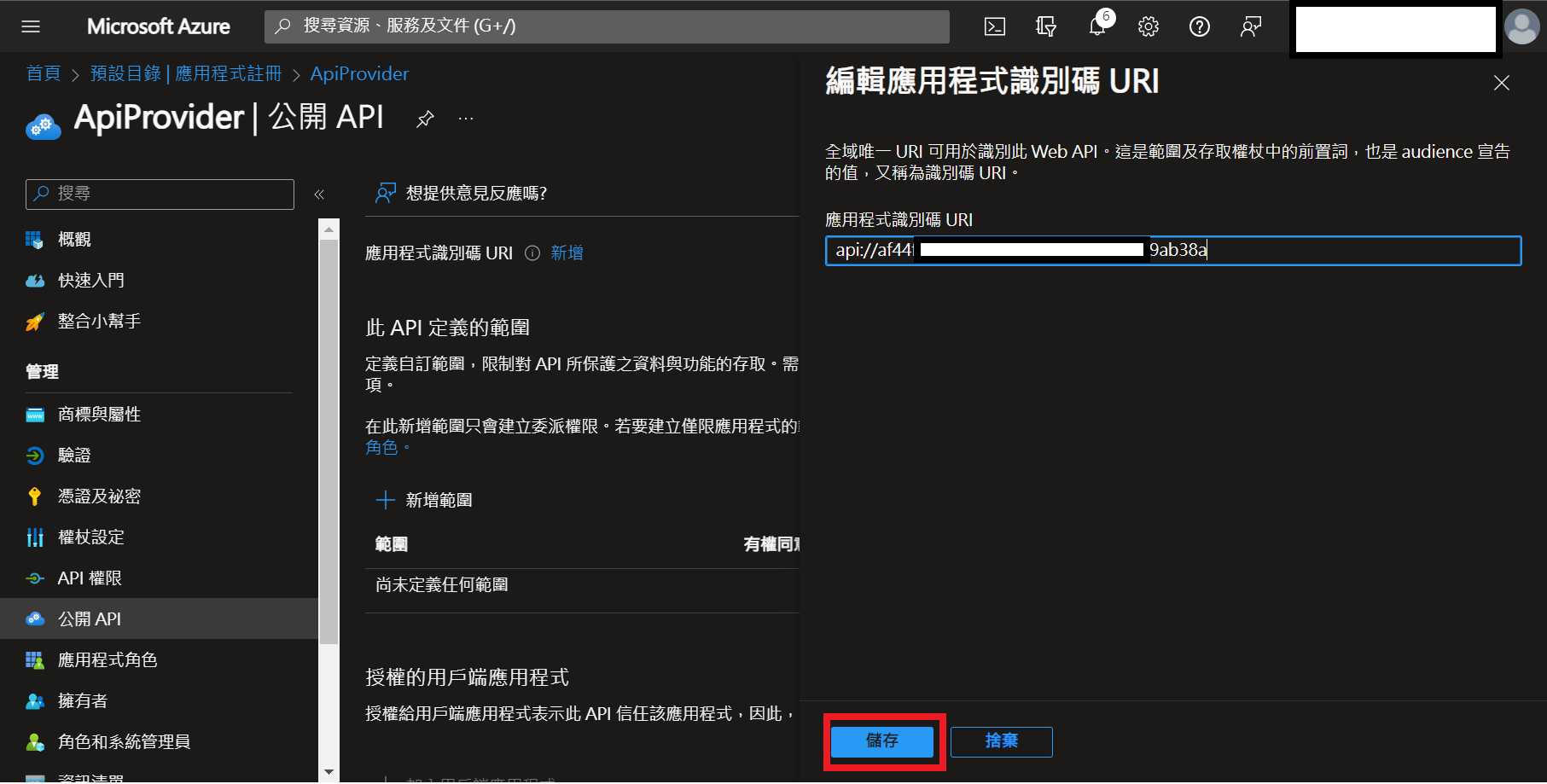Open the portal hamburger menu
The height and width of the screenshot is (784, 1547).
pyautogui.click(x=31, y=26)
